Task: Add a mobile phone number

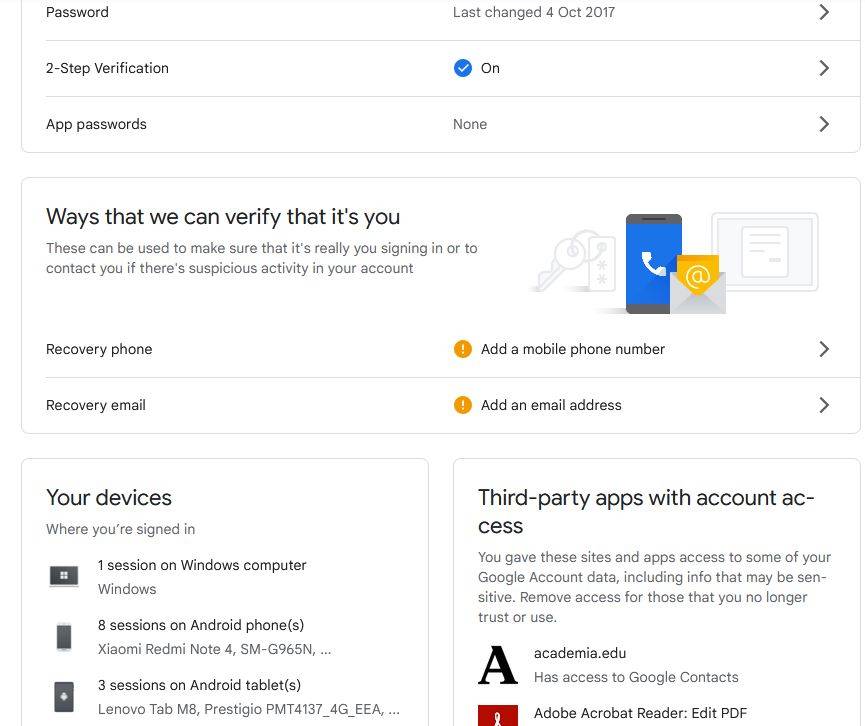Action: pos(573,349)
